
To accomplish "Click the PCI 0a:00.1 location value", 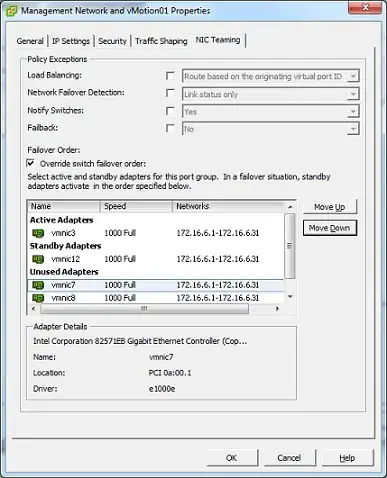I will point(170,373).
